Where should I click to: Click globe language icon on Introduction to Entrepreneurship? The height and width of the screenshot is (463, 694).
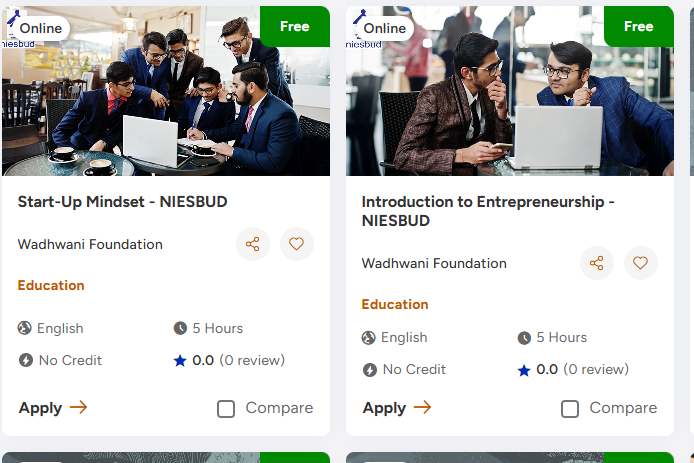[369, 337]
